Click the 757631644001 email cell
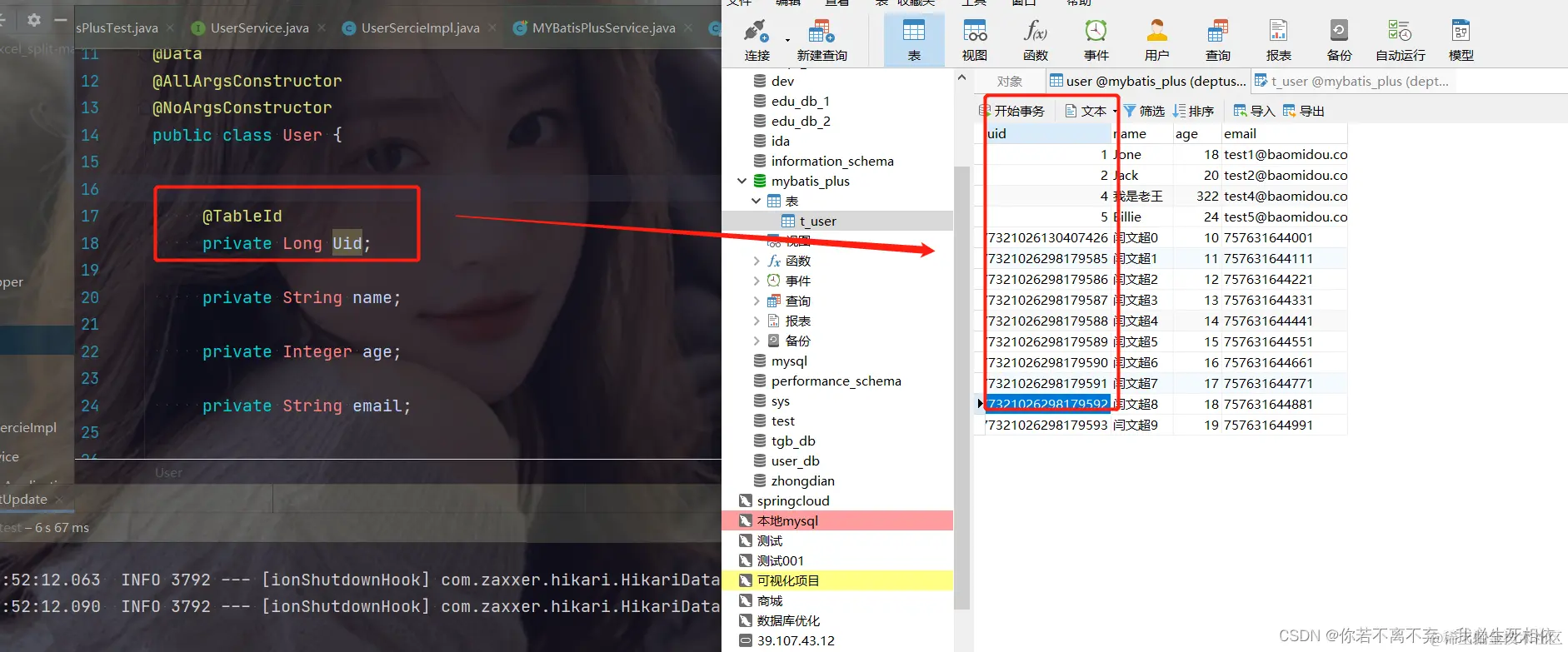The image size is (1568, 652). (1285, 237)
